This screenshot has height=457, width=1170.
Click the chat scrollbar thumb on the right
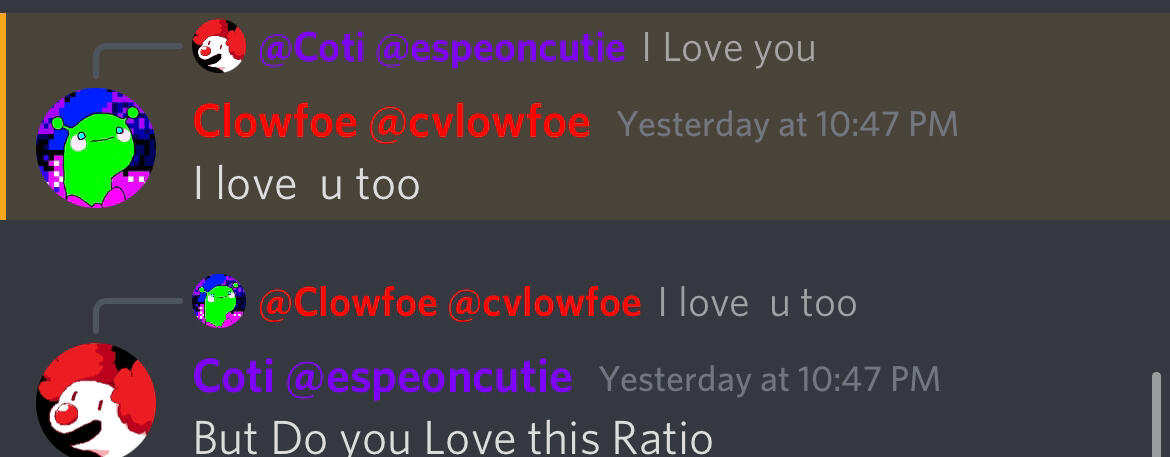tap(1157, 414)
